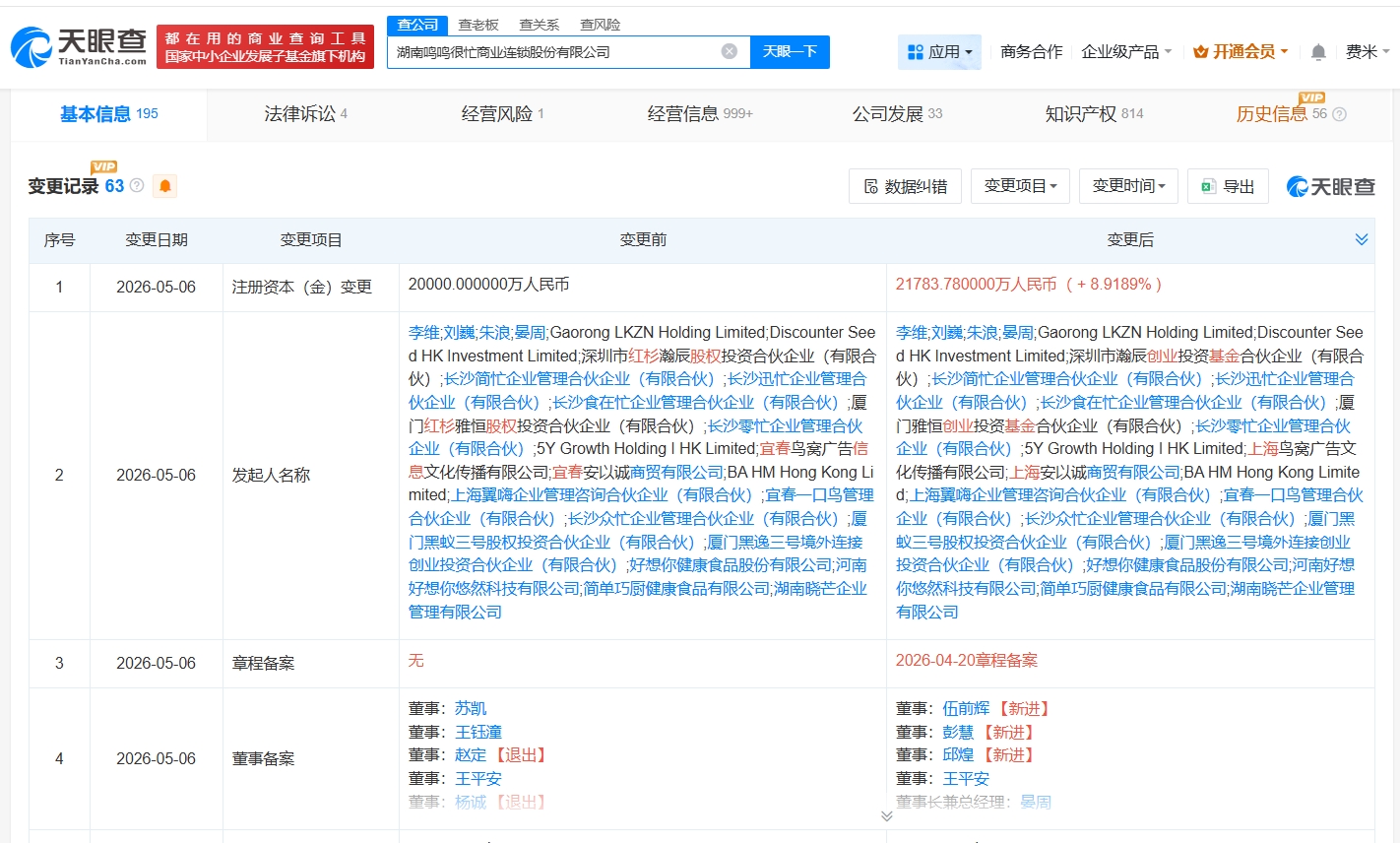
Task: Clear the search box with the X icon
Action: coord(730,51)
